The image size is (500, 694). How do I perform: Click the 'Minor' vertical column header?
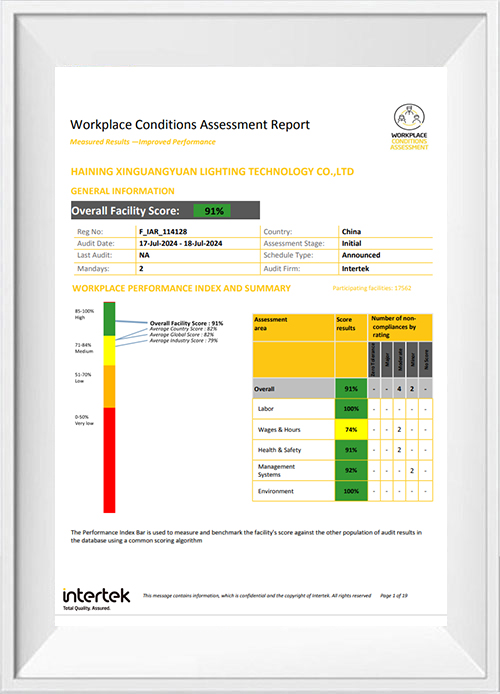click(x=412, y=359)
